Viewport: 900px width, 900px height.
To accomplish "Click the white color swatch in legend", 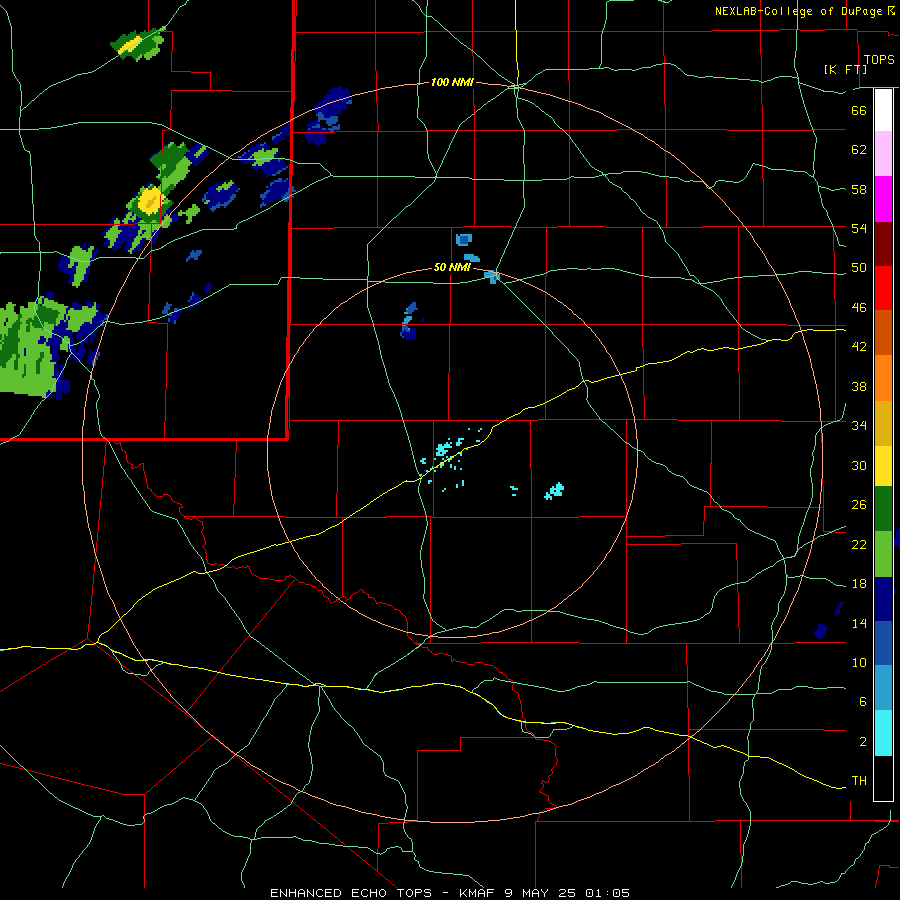I will 883,110.
